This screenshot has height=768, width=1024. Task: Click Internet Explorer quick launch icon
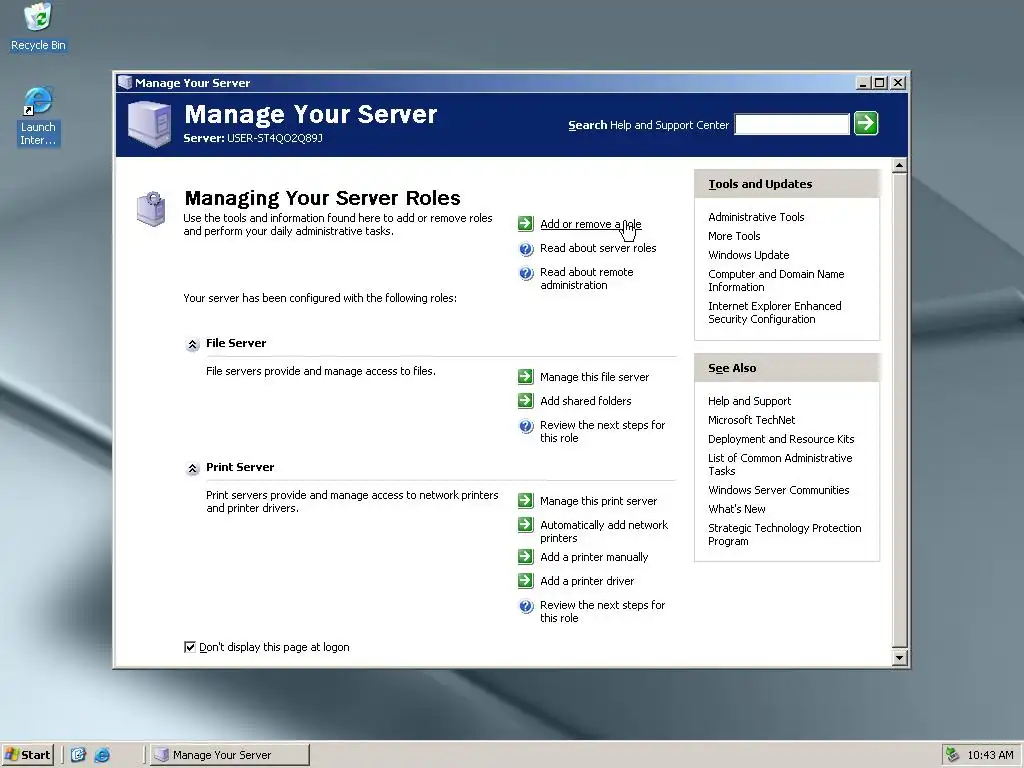[102, 755]
